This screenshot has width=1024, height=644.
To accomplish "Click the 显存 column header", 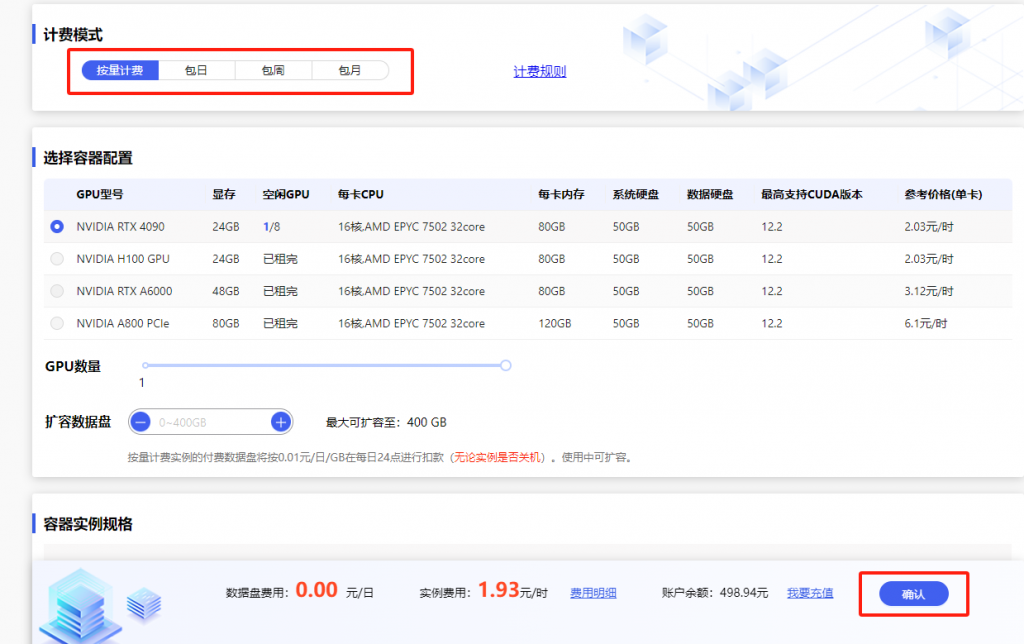I will 223,194.
